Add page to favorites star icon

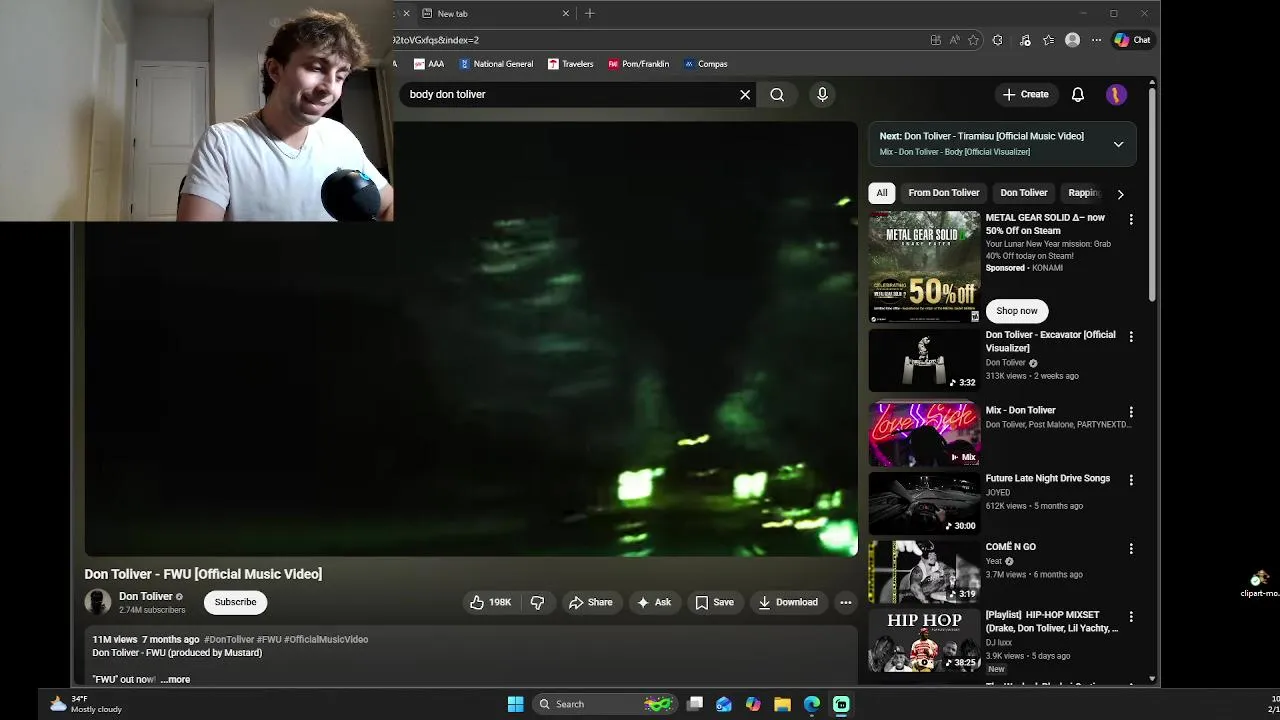click(x=973, y=40)
